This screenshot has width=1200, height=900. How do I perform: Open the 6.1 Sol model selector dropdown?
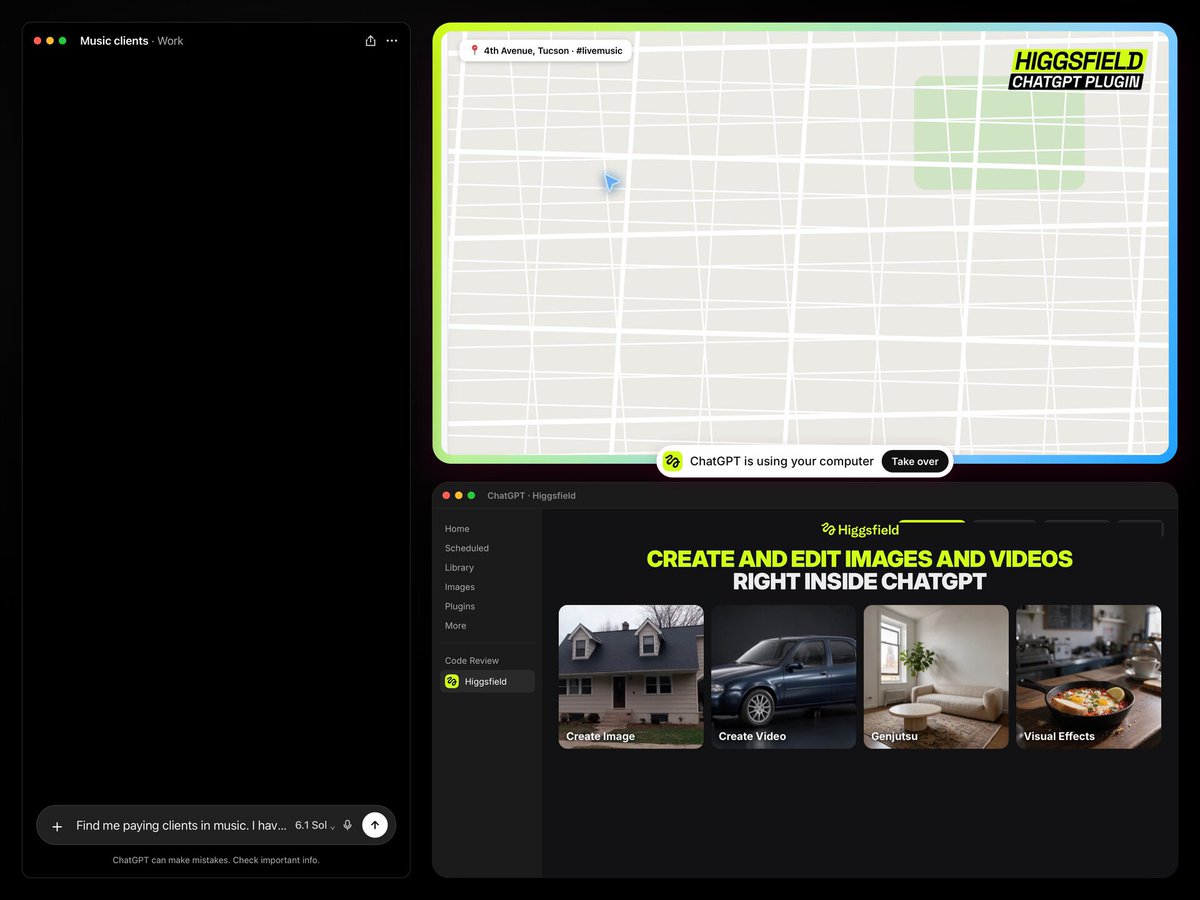(x=315, y=826)
